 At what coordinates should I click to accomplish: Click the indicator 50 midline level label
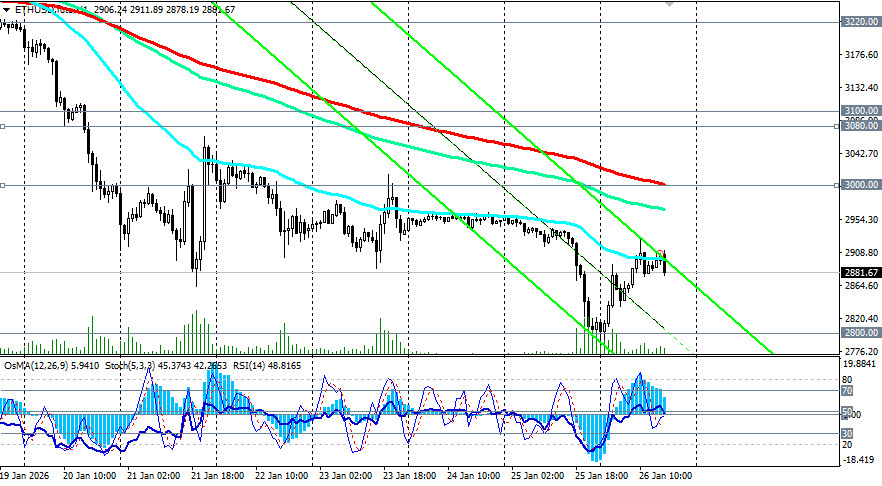point(845,412)
